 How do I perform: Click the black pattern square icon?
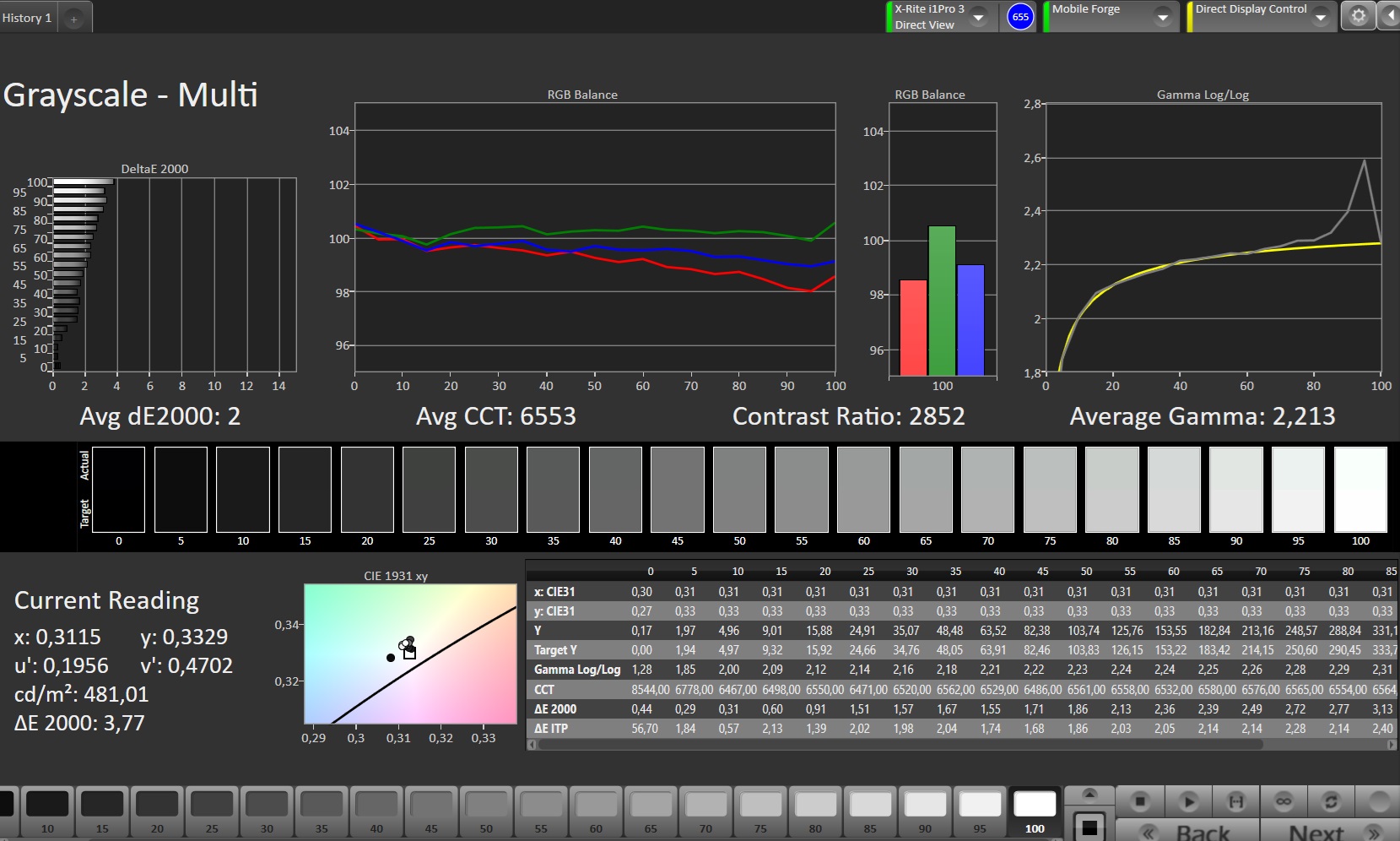click(x=1089, y=826)
